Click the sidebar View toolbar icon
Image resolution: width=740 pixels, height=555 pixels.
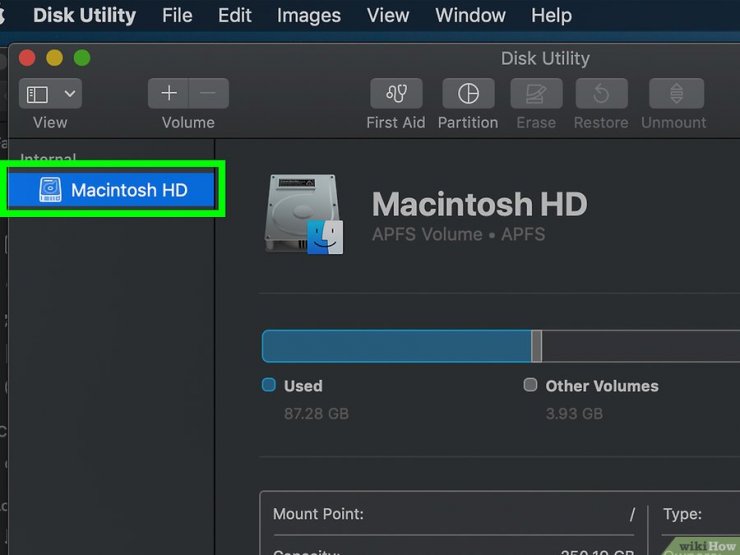click(x=37, y=94)
